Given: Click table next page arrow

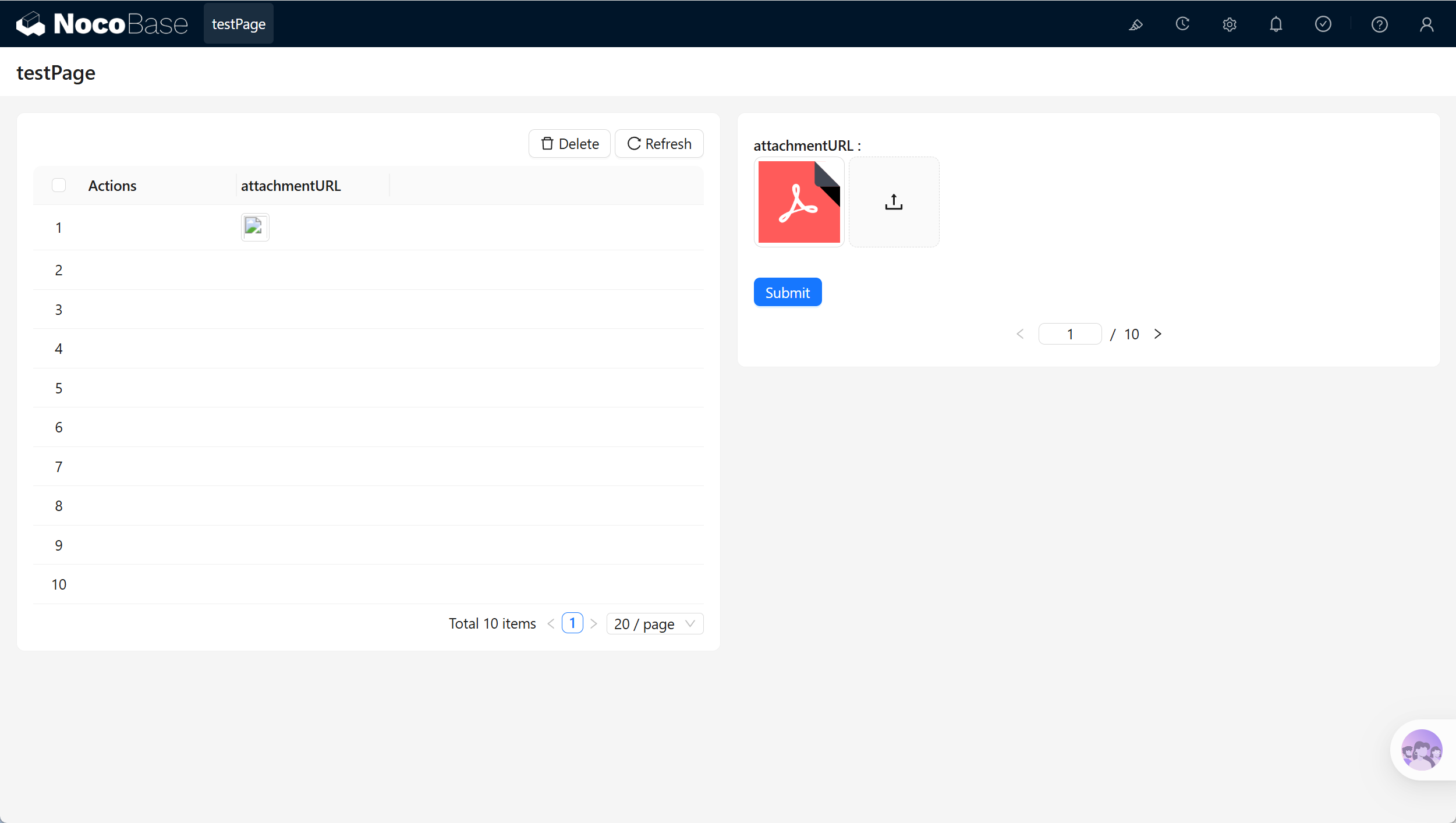Looking at the screenshot, I should pos(594,624).
